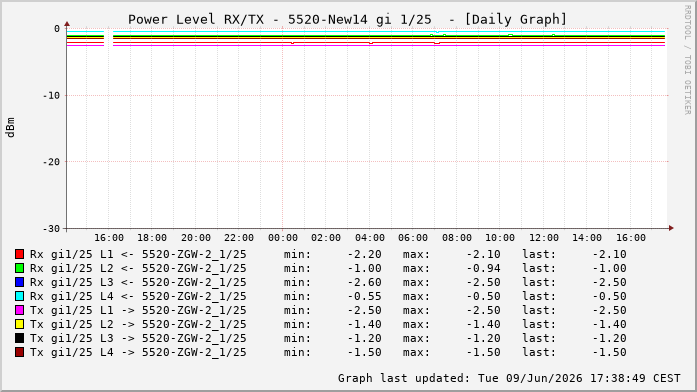Click the Tx L4 last value -1.50
This screenshot has width=697, height=392.
(609, 352)
